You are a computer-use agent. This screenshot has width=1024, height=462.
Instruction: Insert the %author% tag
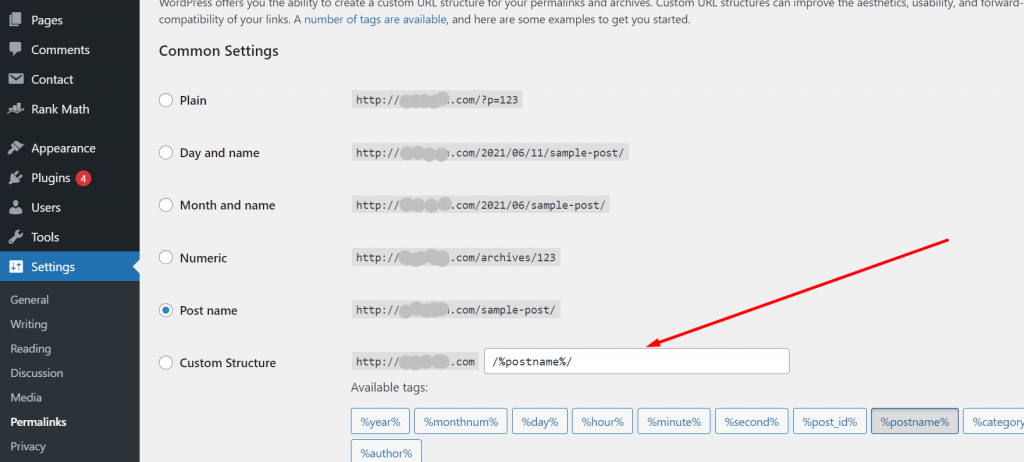tap(387, 453)
